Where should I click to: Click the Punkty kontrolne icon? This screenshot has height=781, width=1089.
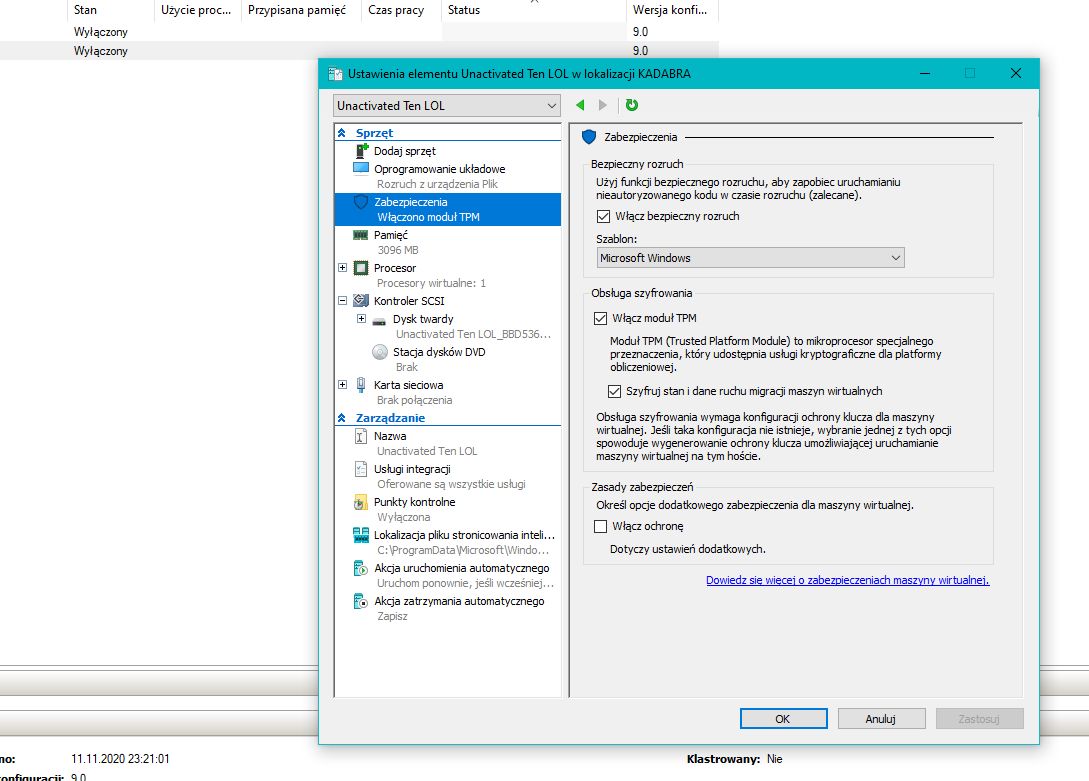coord(360,502)
